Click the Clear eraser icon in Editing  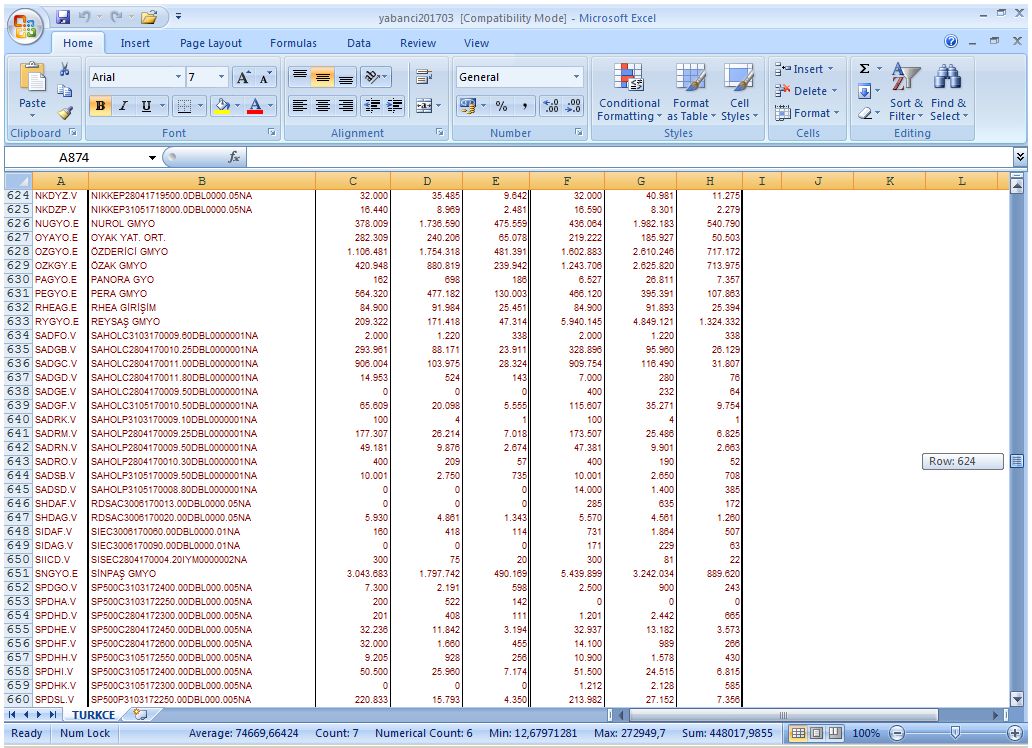pyautogui.click(x=865, y=113)
